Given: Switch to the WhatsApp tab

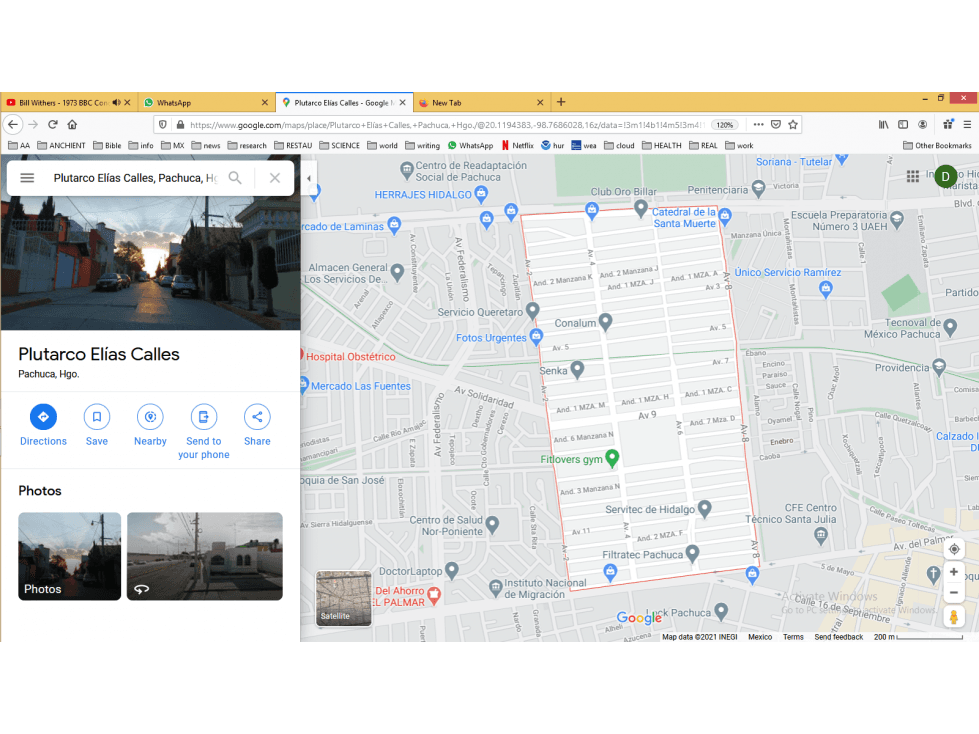Looking at the screenshot, I should coord(205,102).
